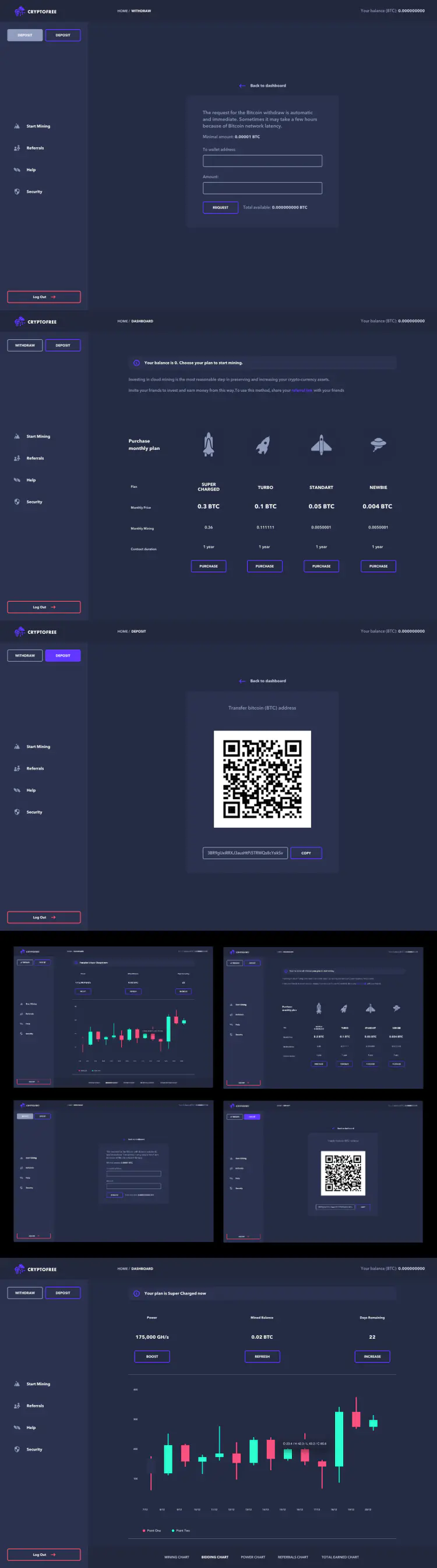Click Help icon on Deposit screen sidebar
The height and width of the screenshot is (1568, 437).
(17, 790)
